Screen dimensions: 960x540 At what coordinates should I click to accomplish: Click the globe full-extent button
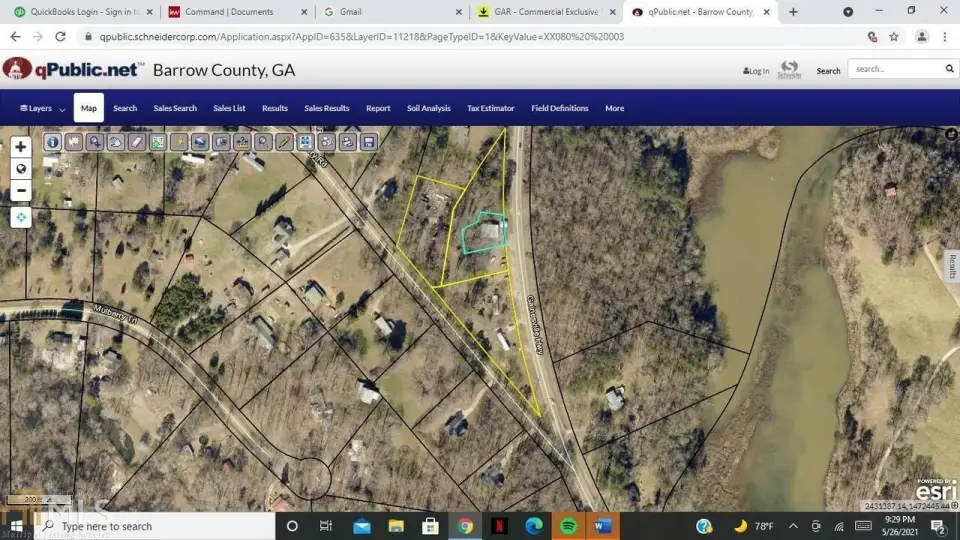pyautogui.click(x=20, y=168)
